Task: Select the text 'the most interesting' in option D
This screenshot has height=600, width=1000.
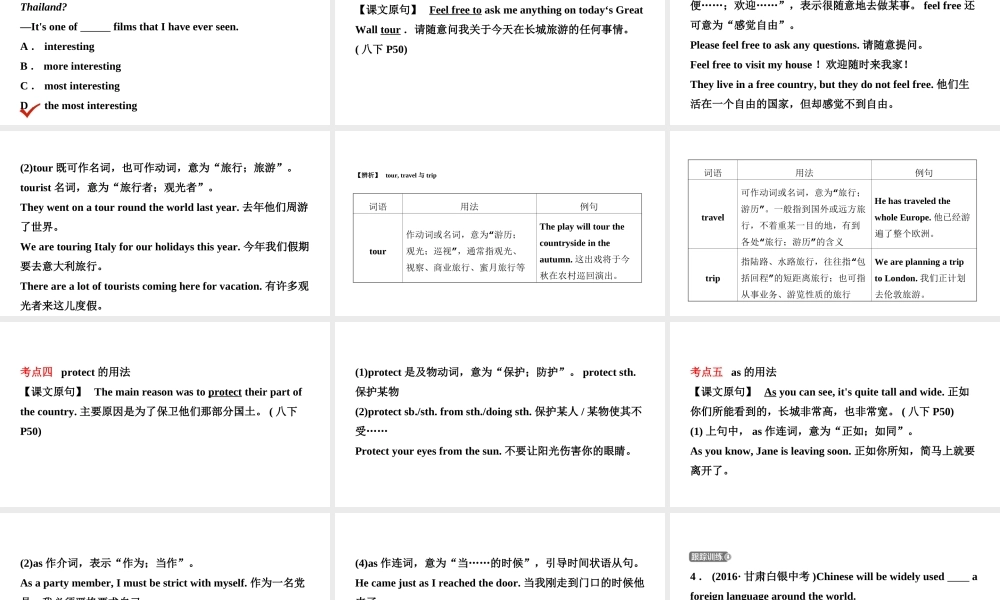Action: [91, 106]
